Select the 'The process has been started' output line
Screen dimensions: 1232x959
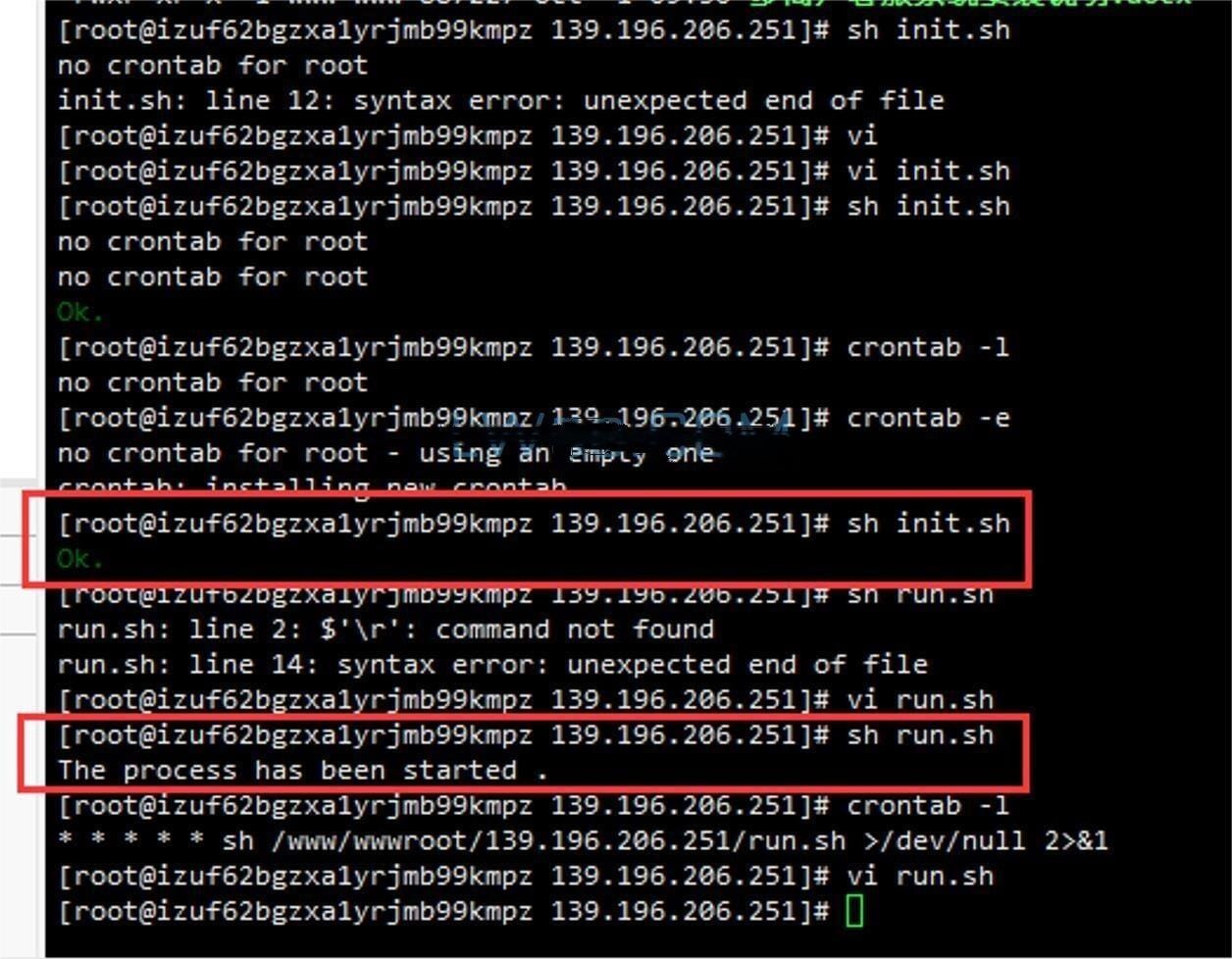[302, 770]
